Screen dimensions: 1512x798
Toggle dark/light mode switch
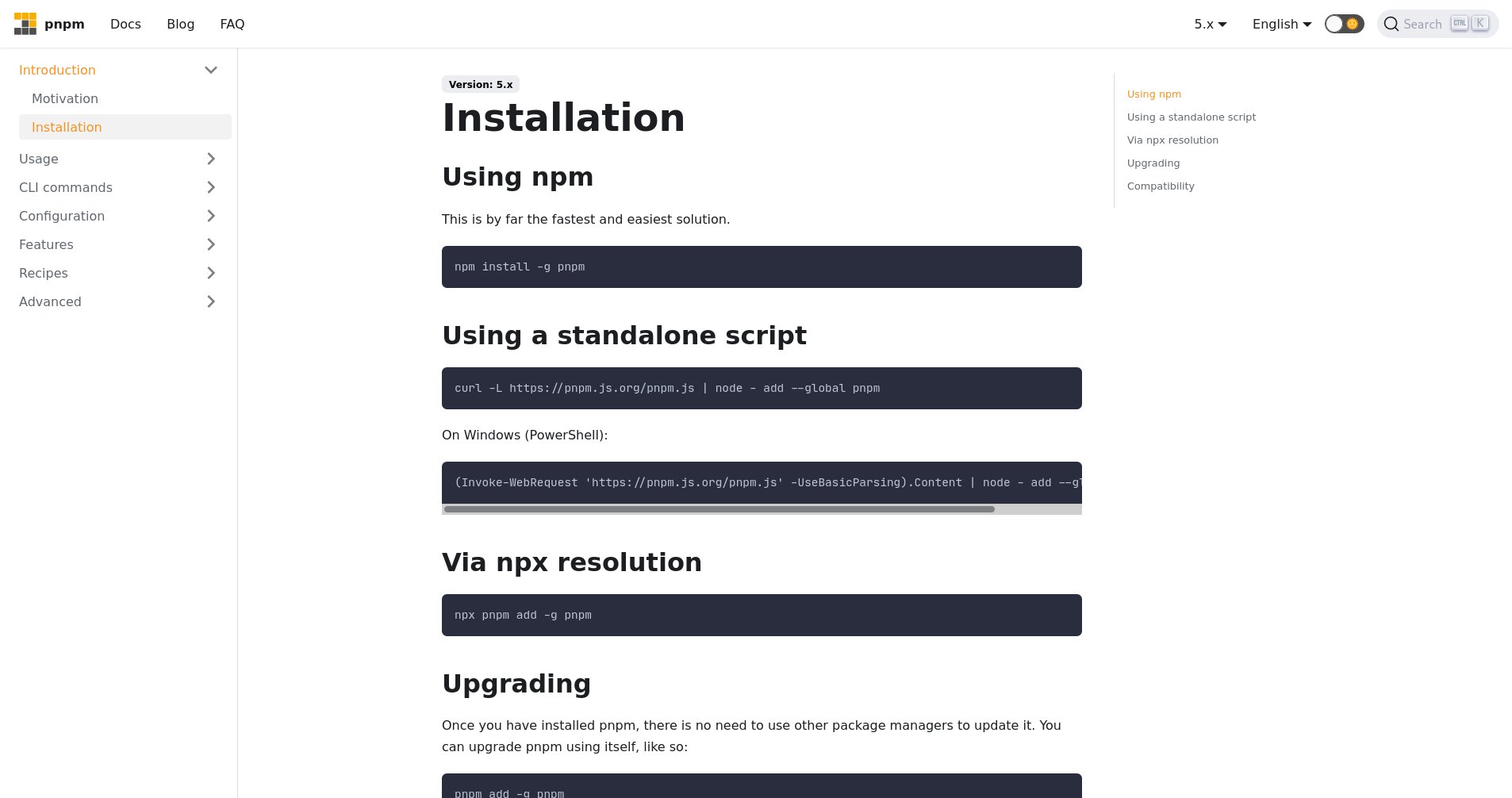click(x=1345, y=24)
